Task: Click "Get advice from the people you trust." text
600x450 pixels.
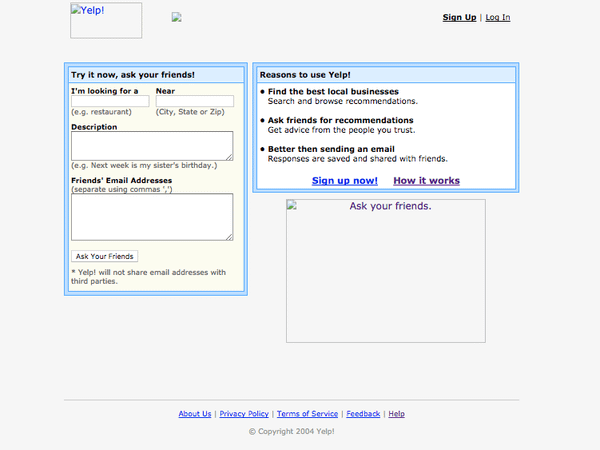Action: click(x=341, y=130)
